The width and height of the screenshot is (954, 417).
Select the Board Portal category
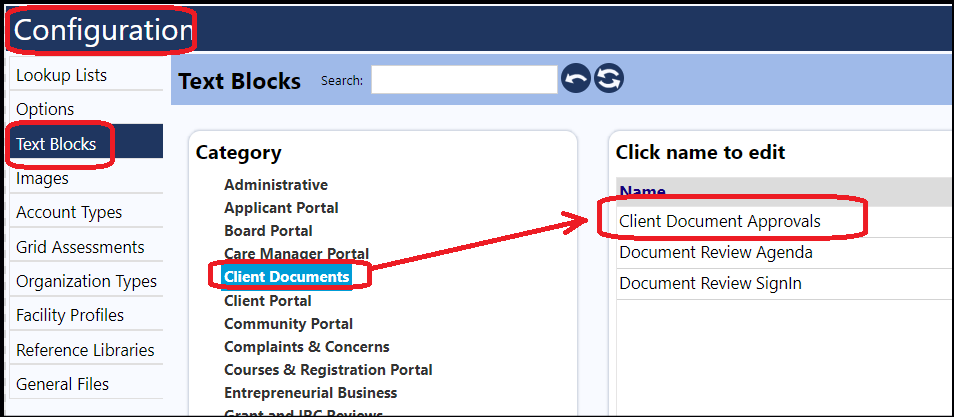(268, 231)
